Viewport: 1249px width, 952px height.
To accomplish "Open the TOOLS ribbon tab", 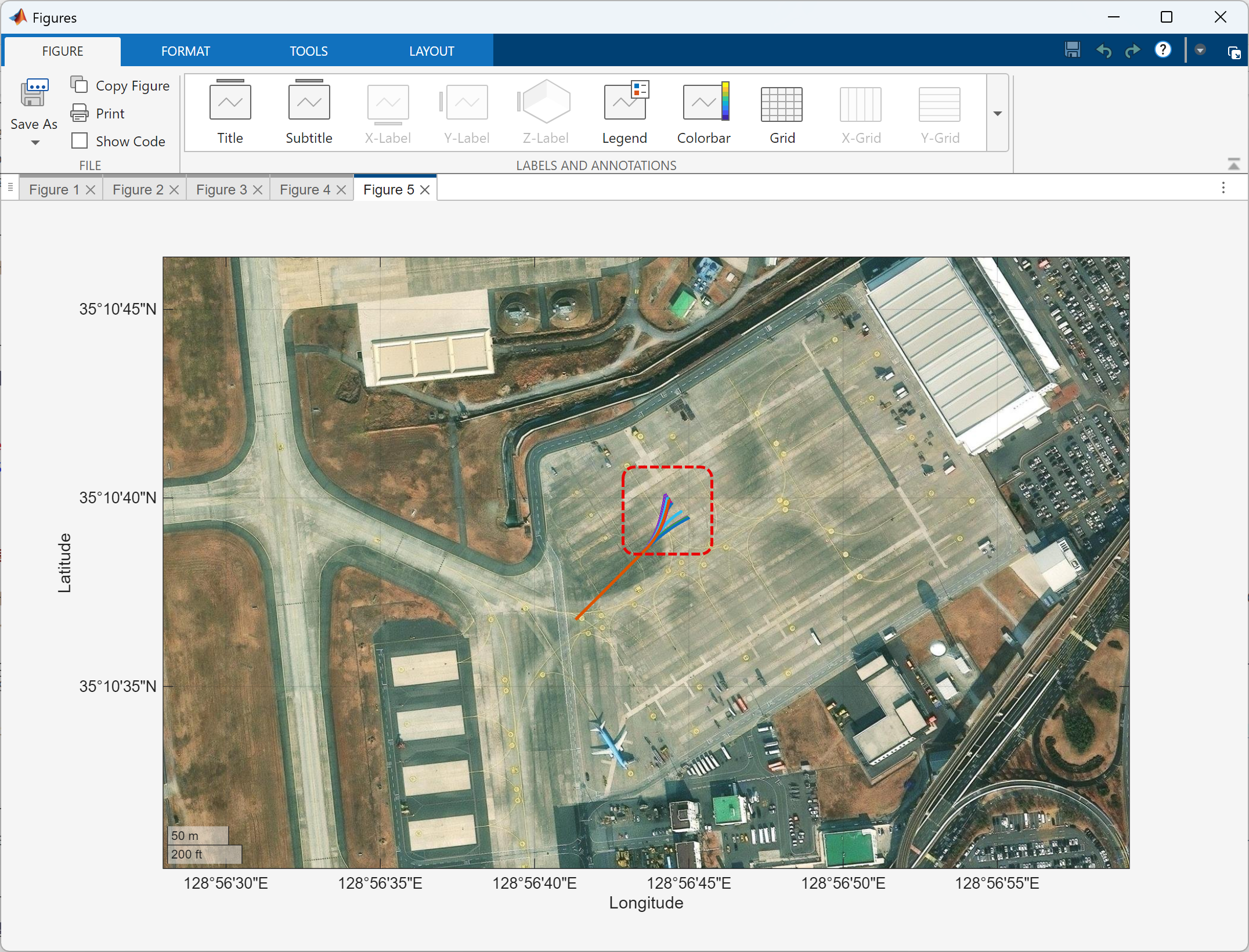I will [x=309, y=51].
